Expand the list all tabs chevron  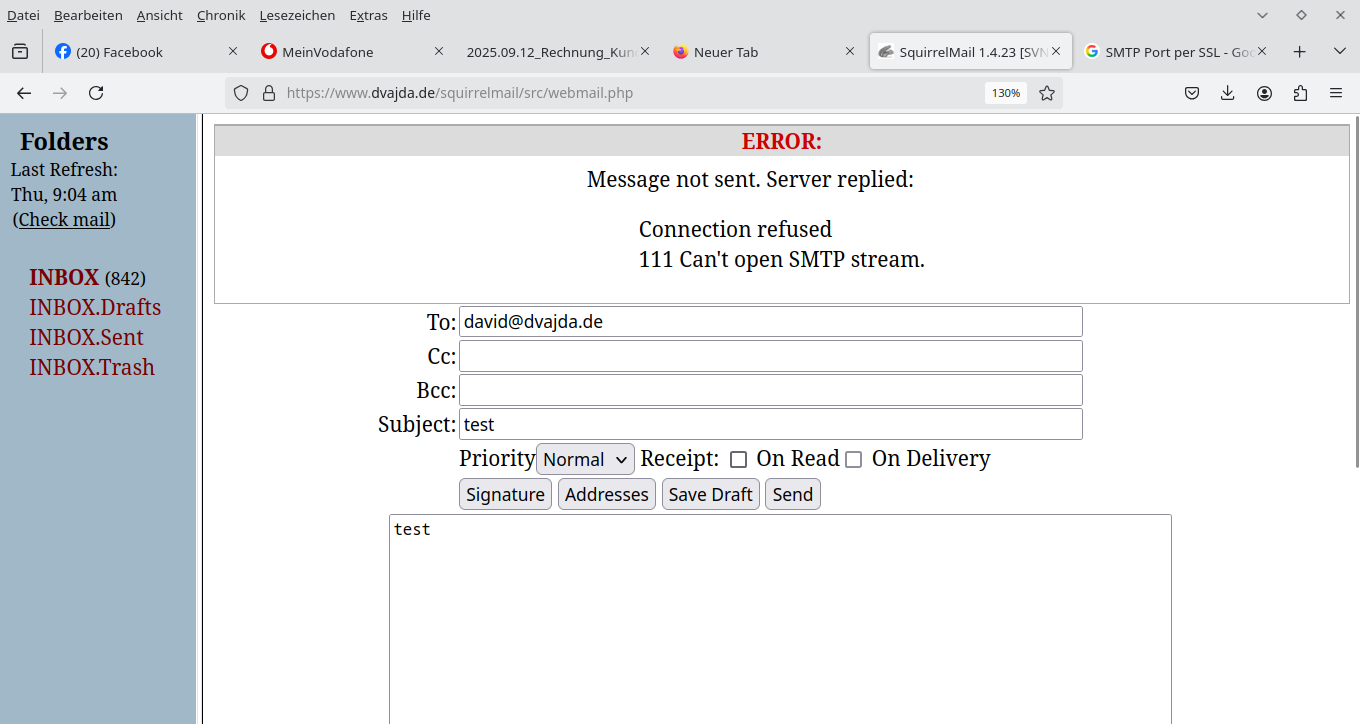tap(1340, 52)
